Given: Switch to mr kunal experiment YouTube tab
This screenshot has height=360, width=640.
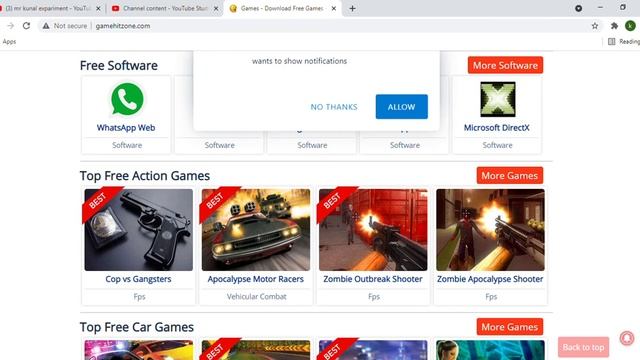Looking at the screenshot, I should (x=47, y=8).
